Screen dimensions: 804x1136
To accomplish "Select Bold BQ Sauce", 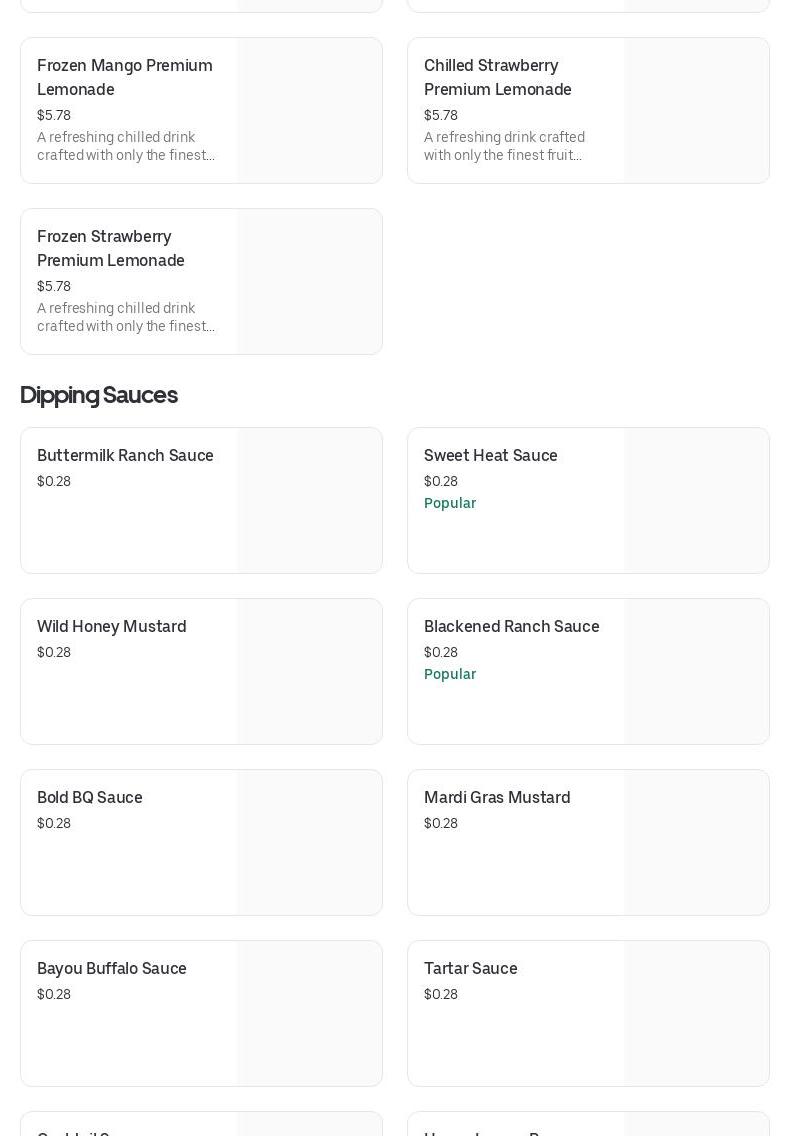I will pyautogui.click(x=90, y=798).
